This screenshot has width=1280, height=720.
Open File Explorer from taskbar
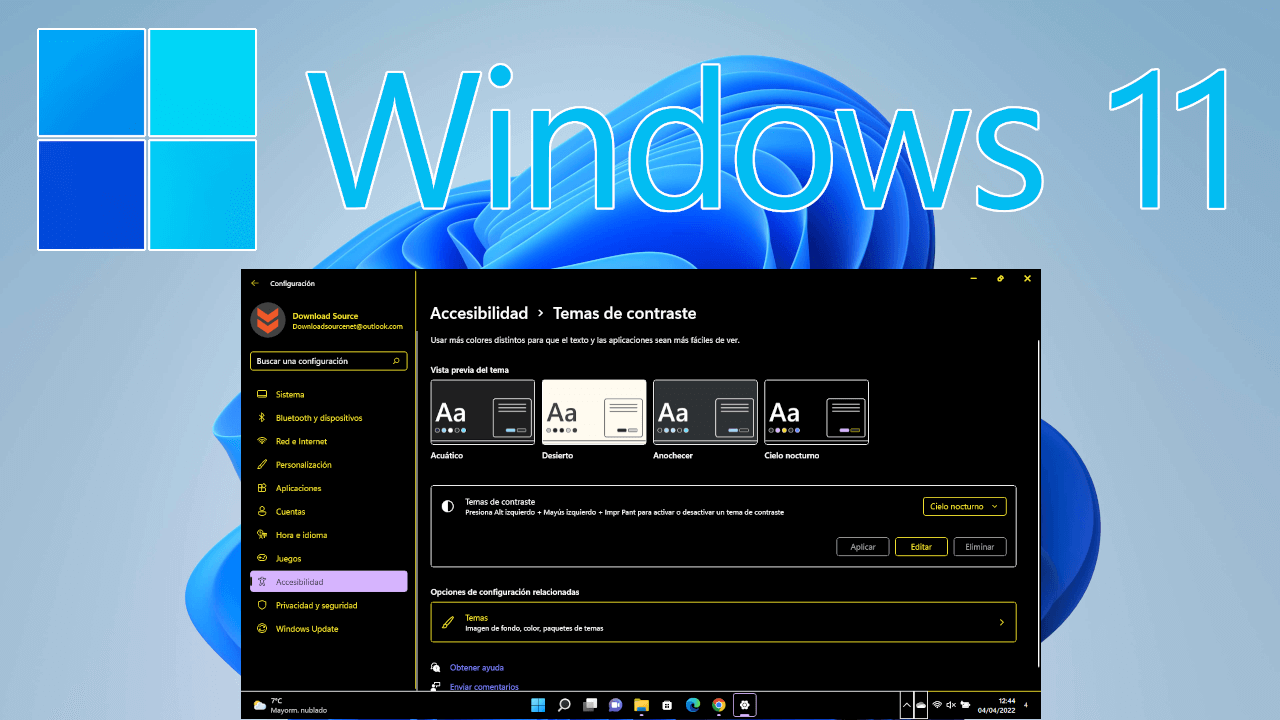click(x=641, y=705)
